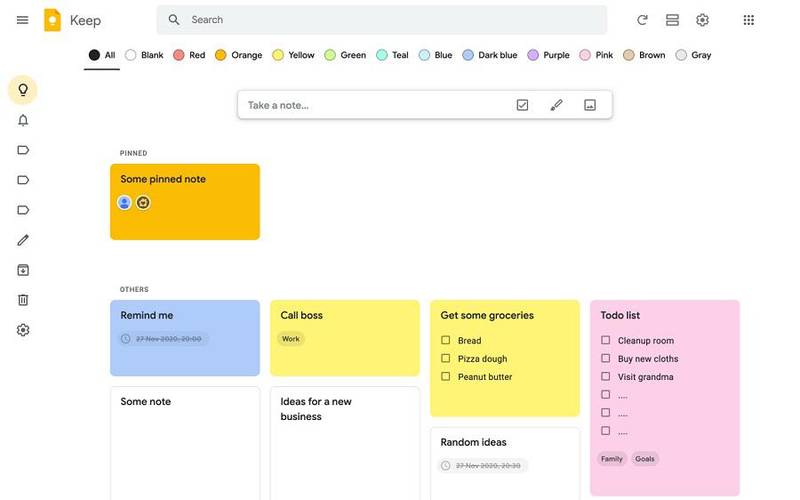The width and height of the screenshot is (800, 500).
Task: Open Archive icon in sidebar
Action: (x=23, y=270)
